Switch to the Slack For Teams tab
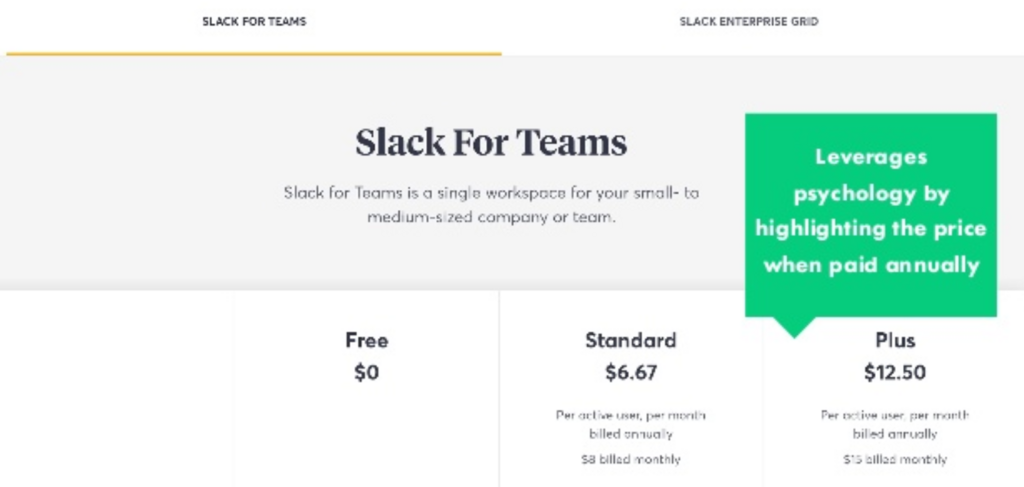The image size is (1024, 487). click(x=254, y=22)
